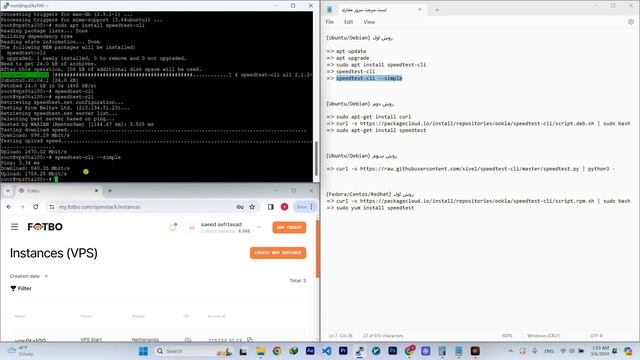
Task: Expand the saeed sefrtasad account dropdown
Action: pyautogui.click(x=259, y=227)
